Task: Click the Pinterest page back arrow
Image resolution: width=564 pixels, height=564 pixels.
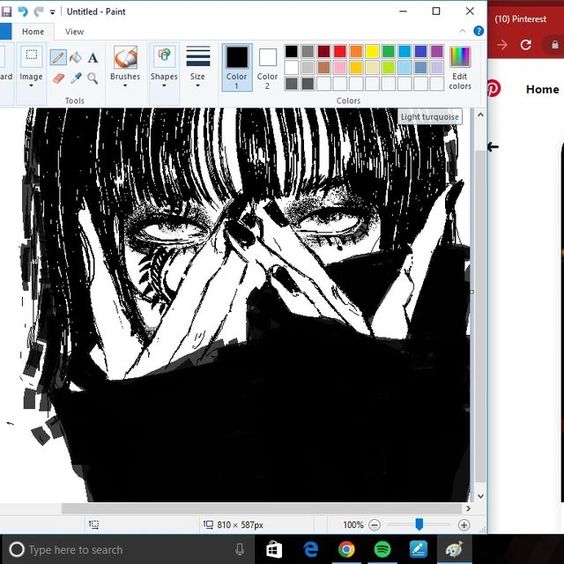Action: (493, 146)
